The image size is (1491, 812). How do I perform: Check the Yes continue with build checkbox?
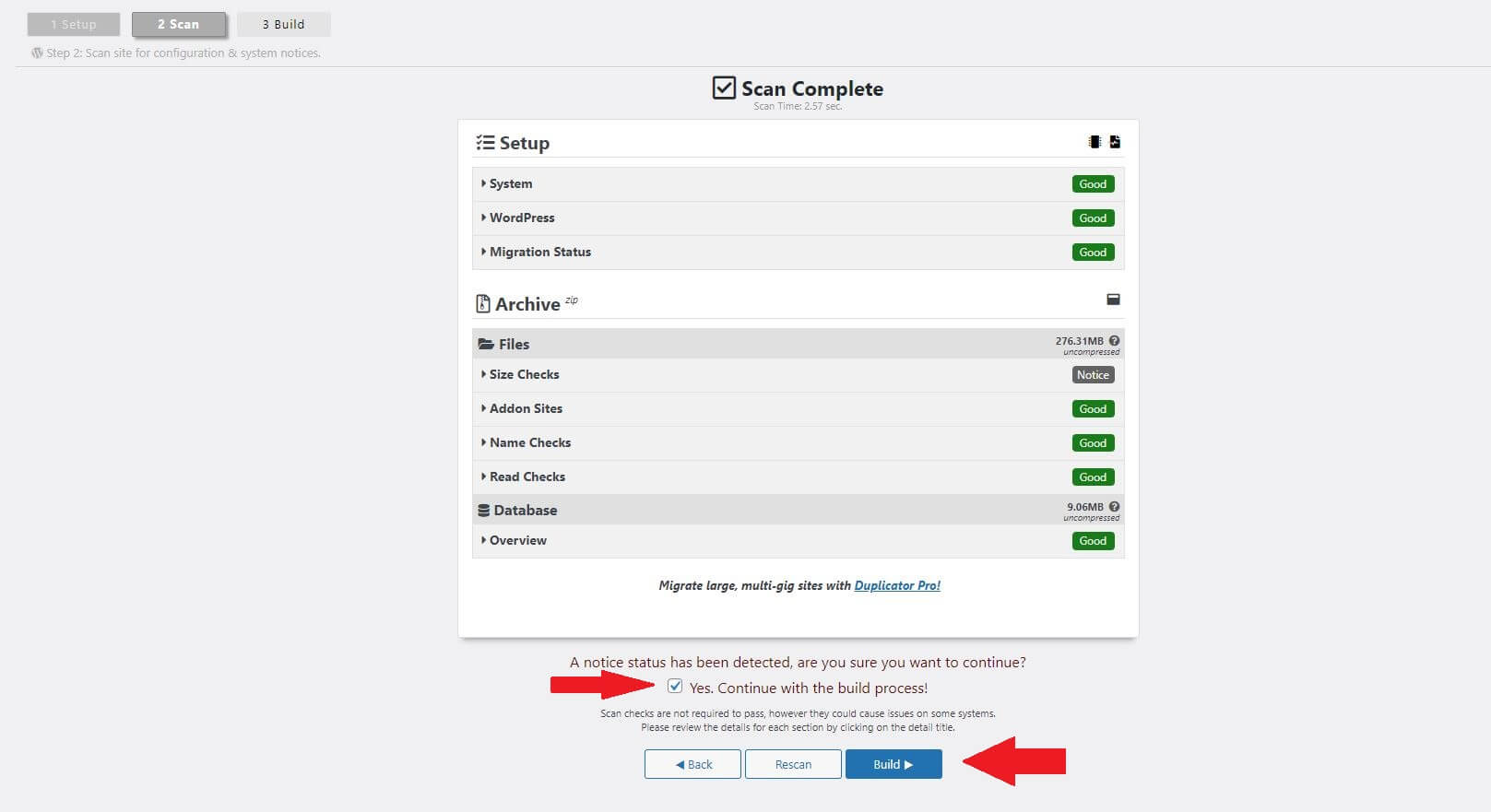(676, 687)
